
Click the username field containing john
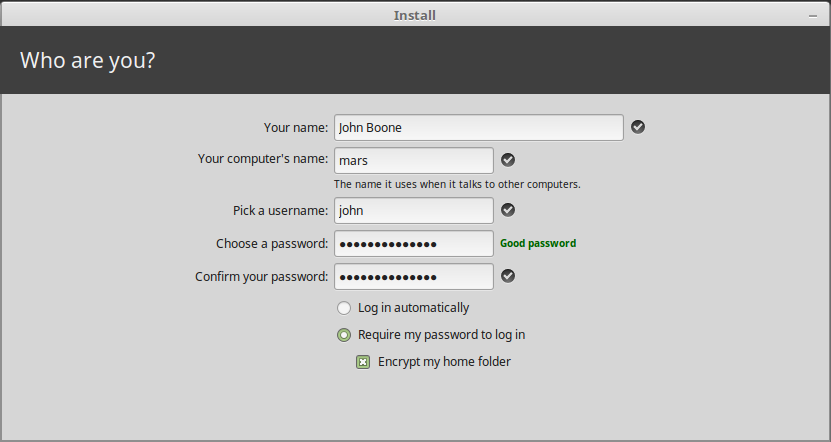pyautogui.click(x=413, y=210)
